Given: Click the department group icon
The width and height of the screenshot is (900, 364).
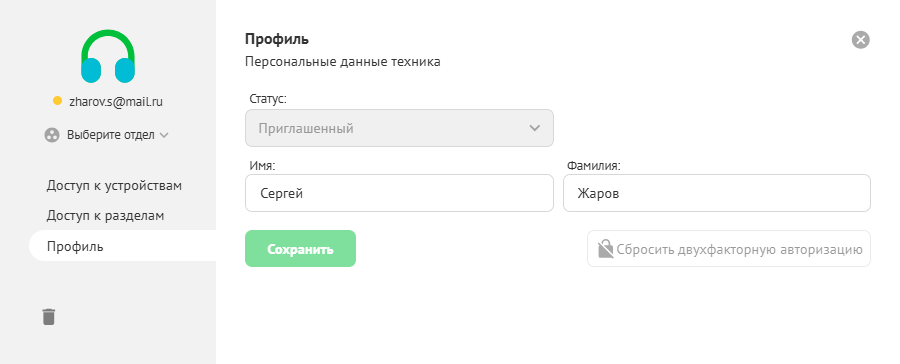Looking at the screenshot, I should (52, 135).
